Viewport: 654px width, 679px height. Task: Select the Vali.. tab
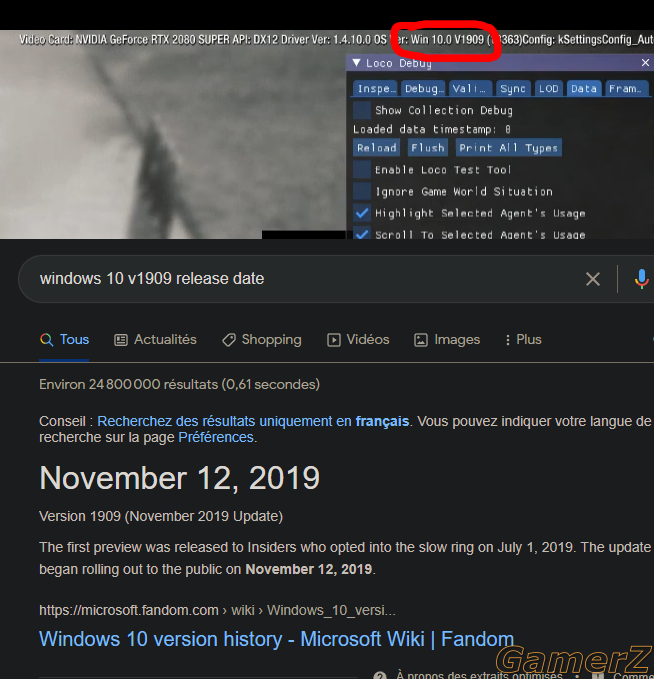470,88
